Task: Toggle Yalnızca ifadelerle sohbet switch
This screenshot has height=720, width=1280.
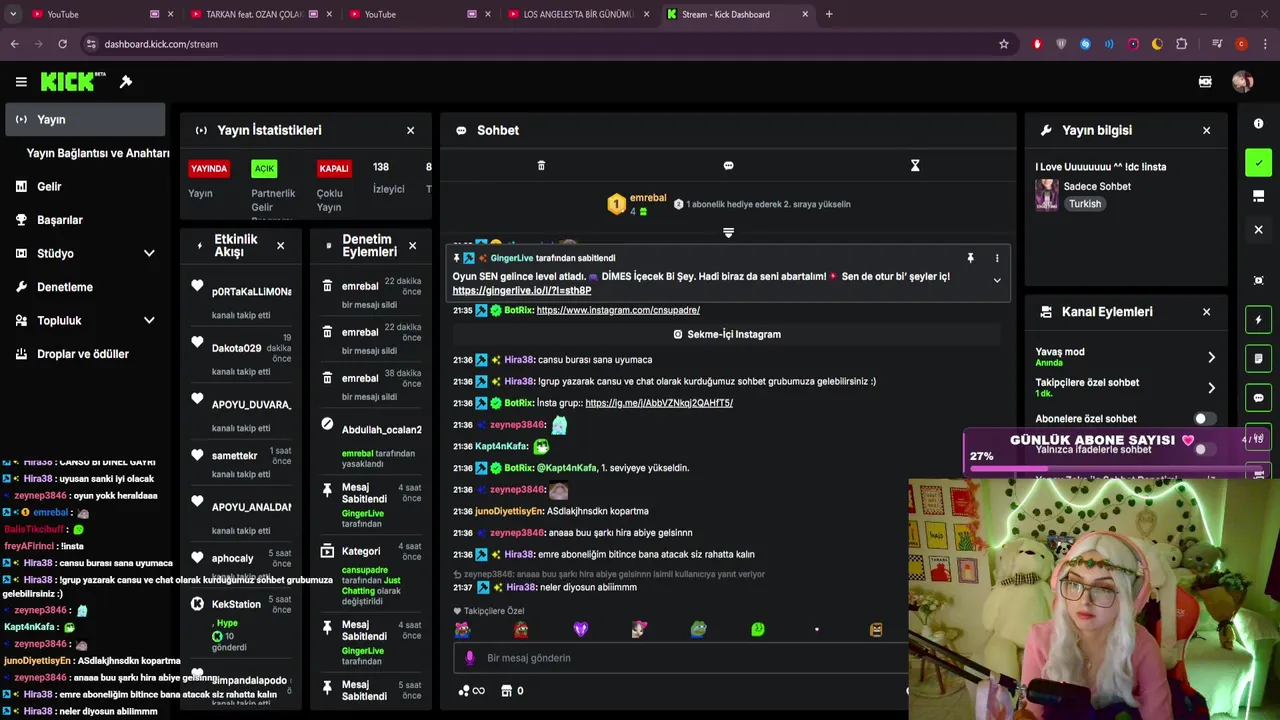Action: click(x=1205, y=449)
